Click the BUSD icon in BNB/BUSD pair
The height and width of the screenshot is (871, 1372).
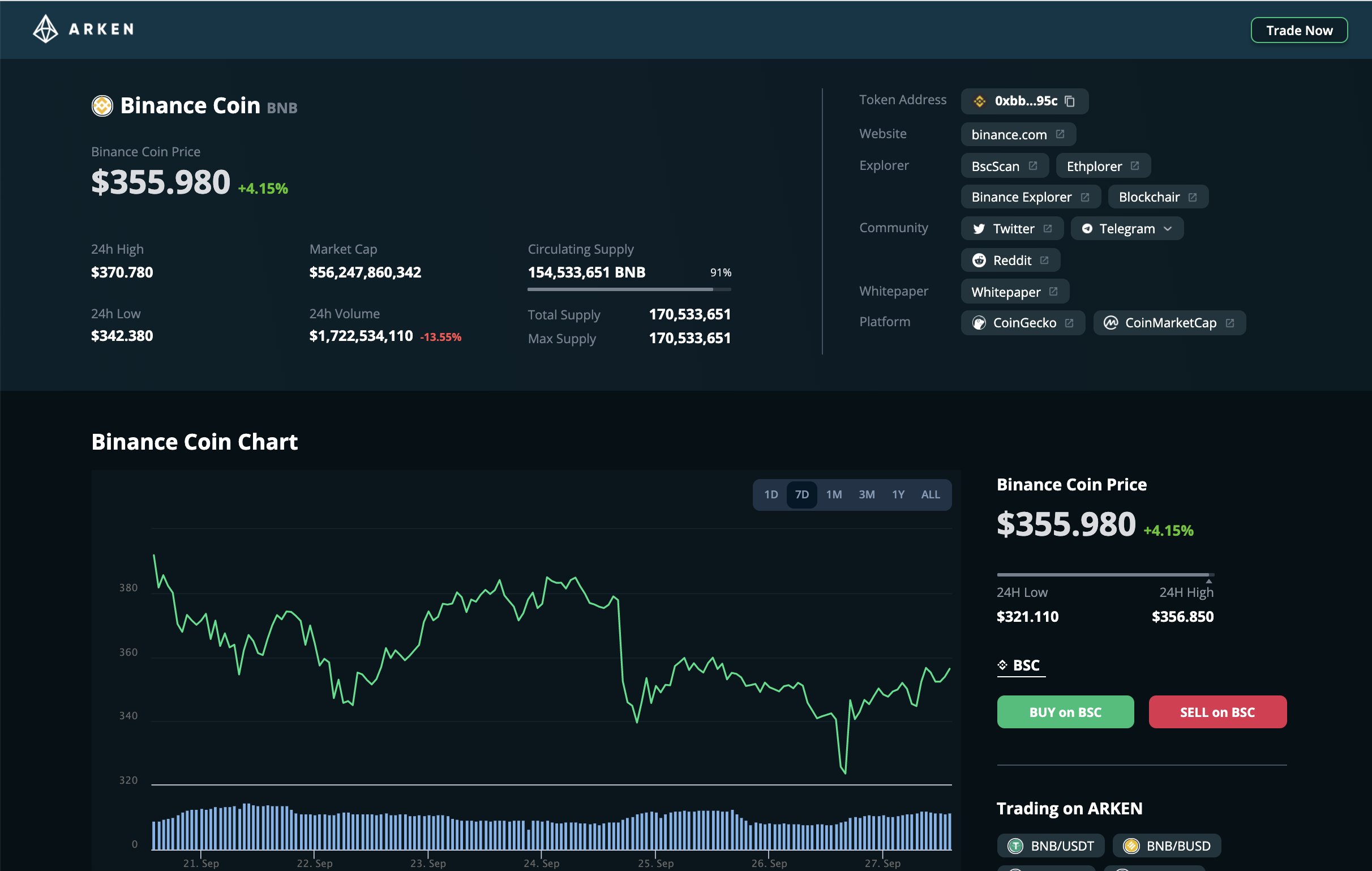(x=1131, y=846)
